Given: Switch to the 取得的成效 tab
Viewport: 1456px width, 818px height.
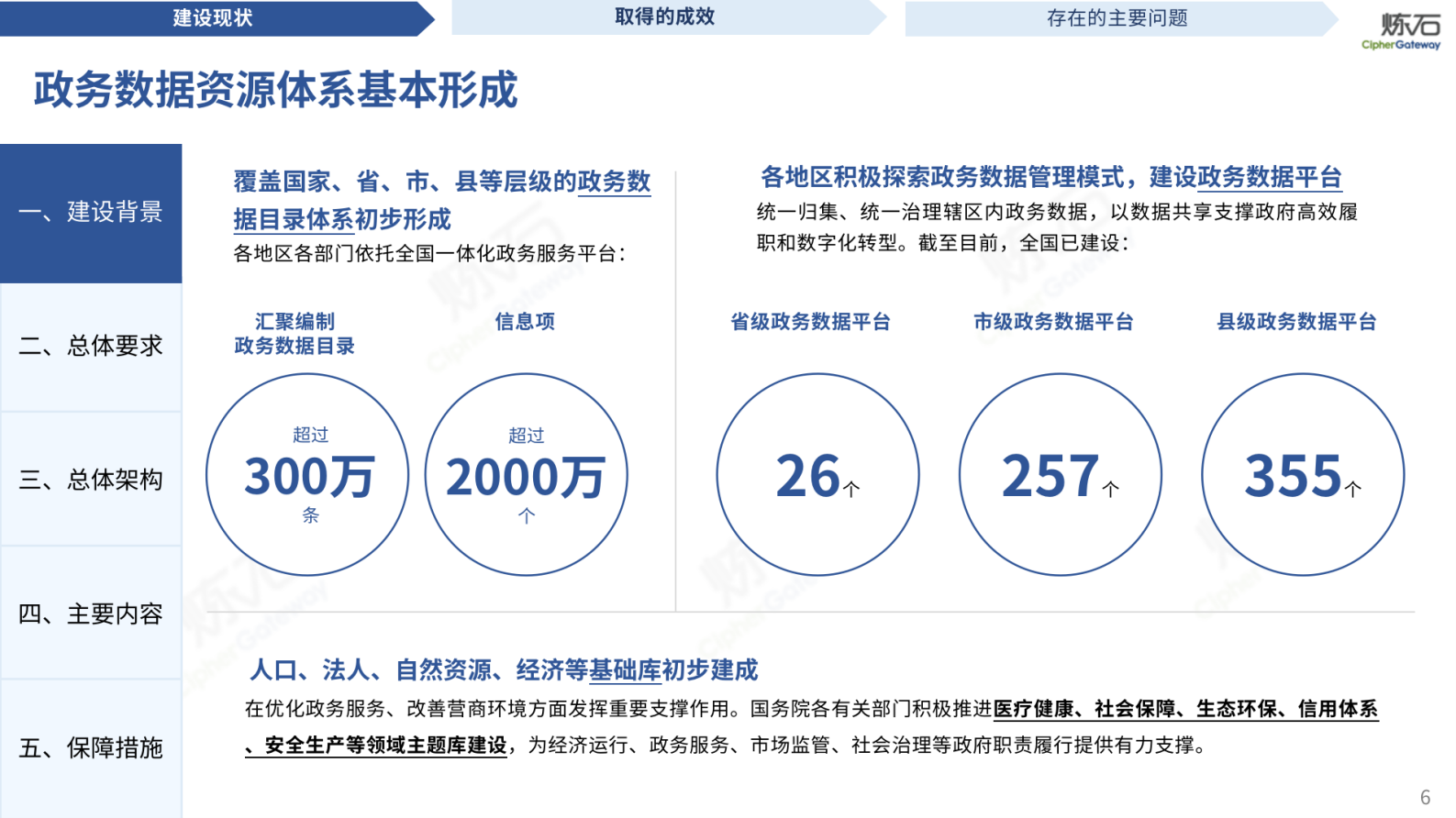Looking at the screenshot, I should point(664,17).
